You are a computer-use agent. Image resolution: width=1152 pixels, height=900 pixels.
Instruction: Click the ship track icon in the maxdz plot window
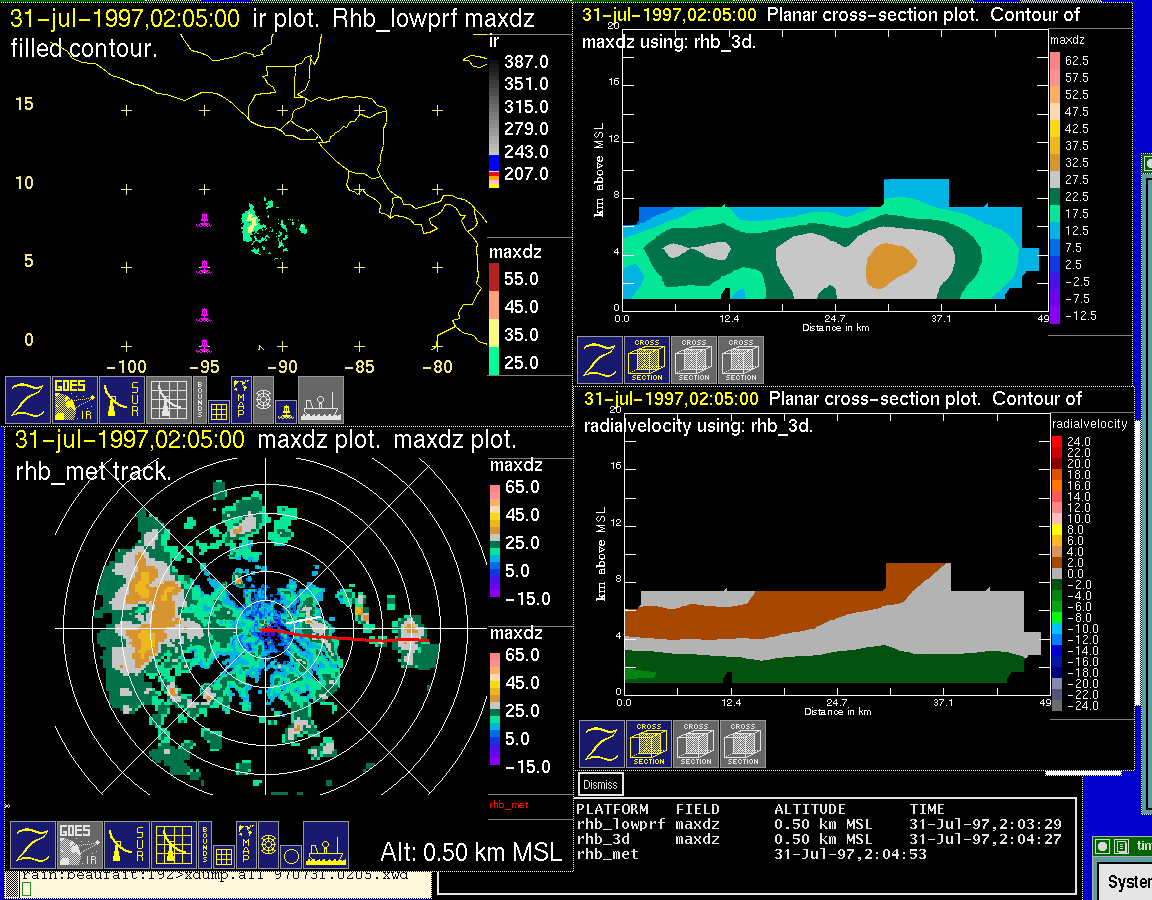(x=325, y=845)
